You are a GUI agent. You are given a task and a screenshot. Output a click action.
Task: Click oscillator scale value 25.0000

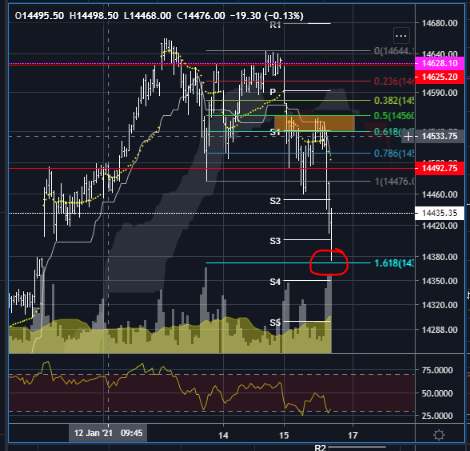click(x=437, y=416)
